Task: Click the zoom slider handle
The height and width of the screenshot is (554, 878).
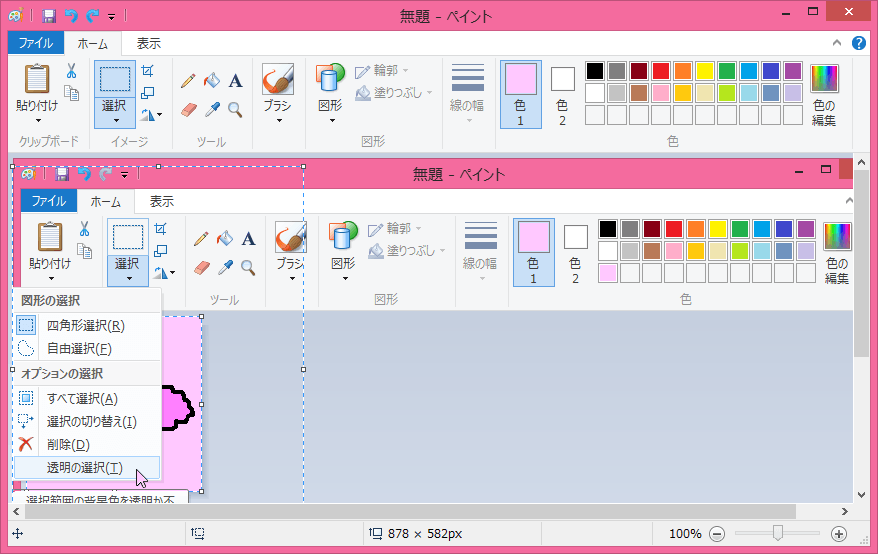Action: [x=777, y=533]
